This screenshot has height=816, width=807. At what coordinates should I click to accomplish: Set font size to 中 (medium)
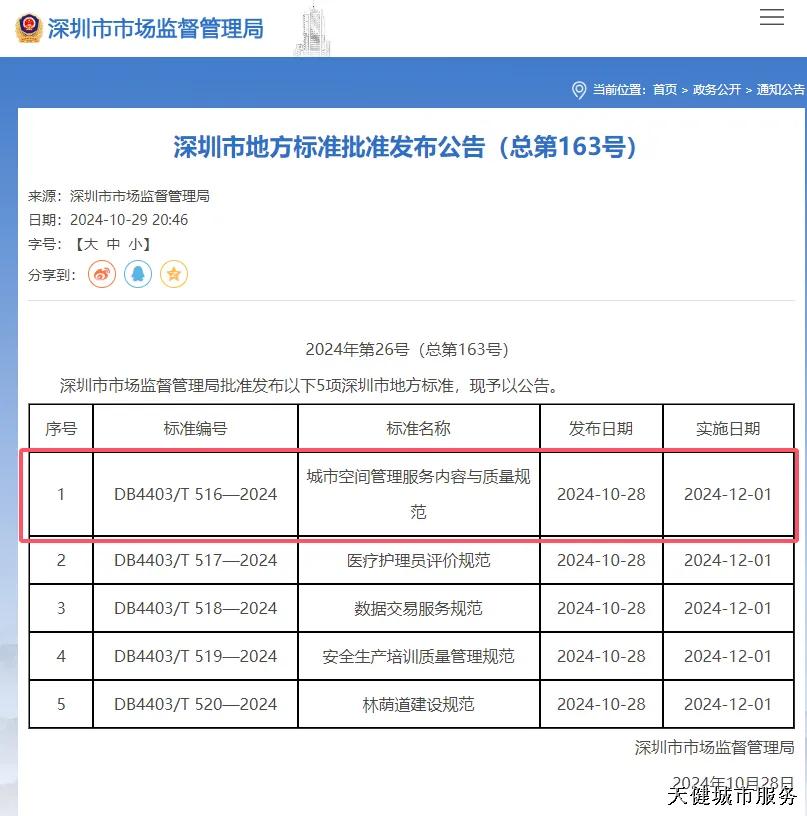113,244
